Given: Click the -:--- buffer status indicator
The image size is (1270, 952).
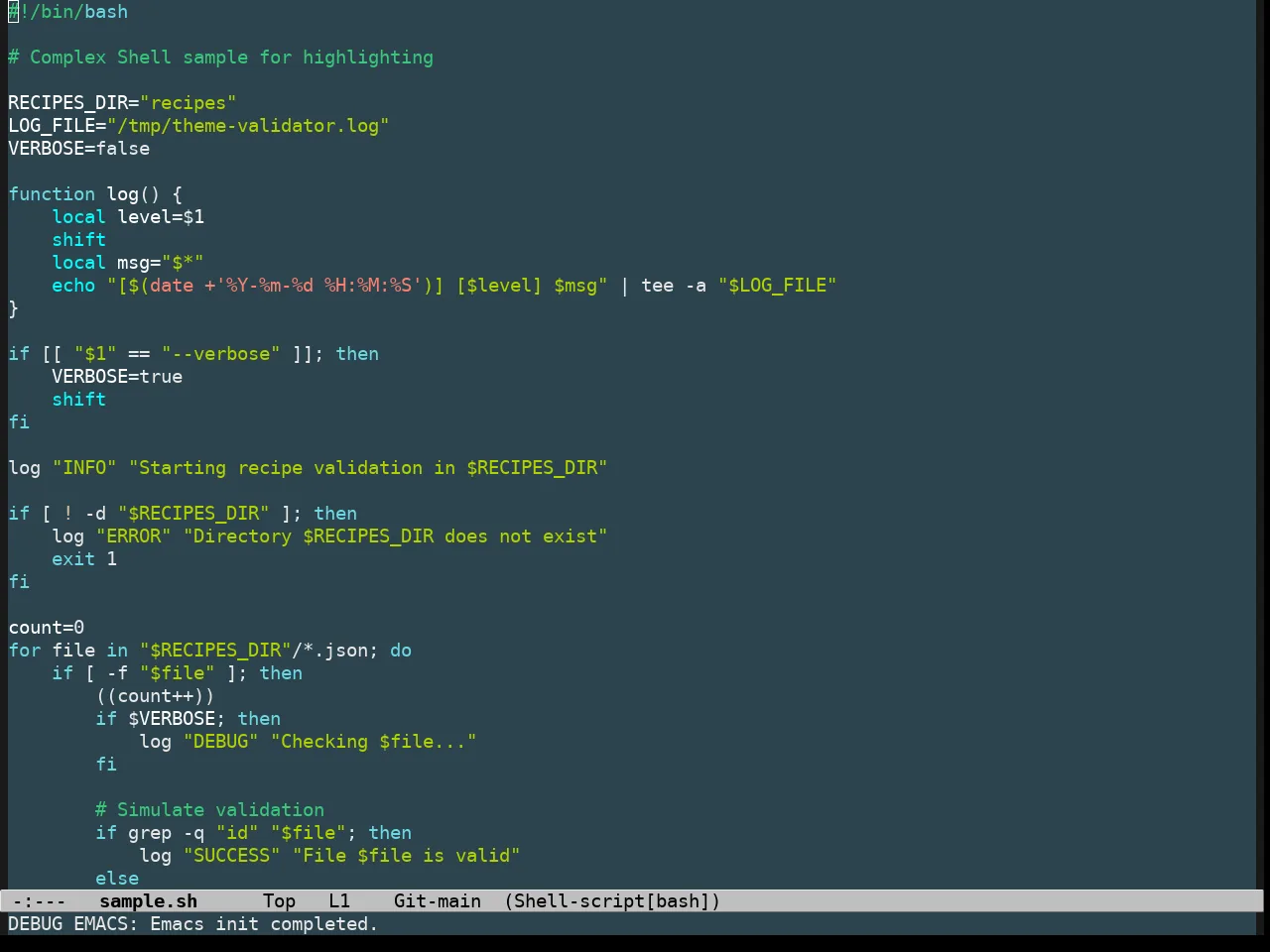Looking at the screenshot, I should coord(39,901).
